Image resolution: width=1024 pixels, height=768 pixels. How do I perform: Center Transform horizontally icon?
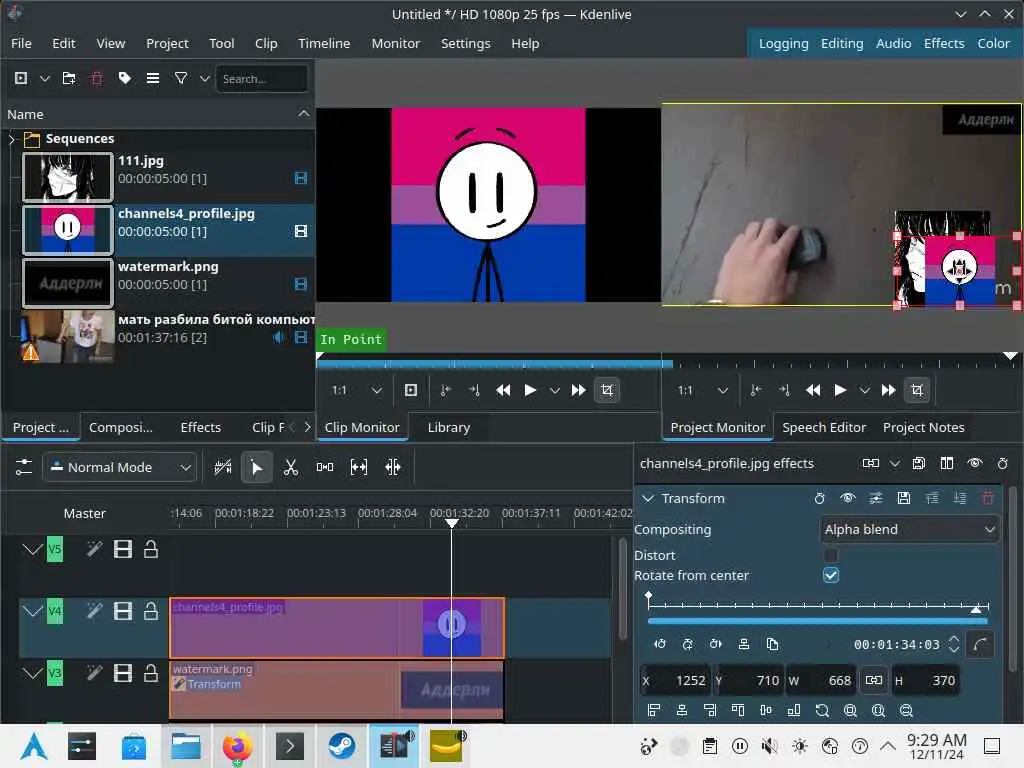(682, 711)
